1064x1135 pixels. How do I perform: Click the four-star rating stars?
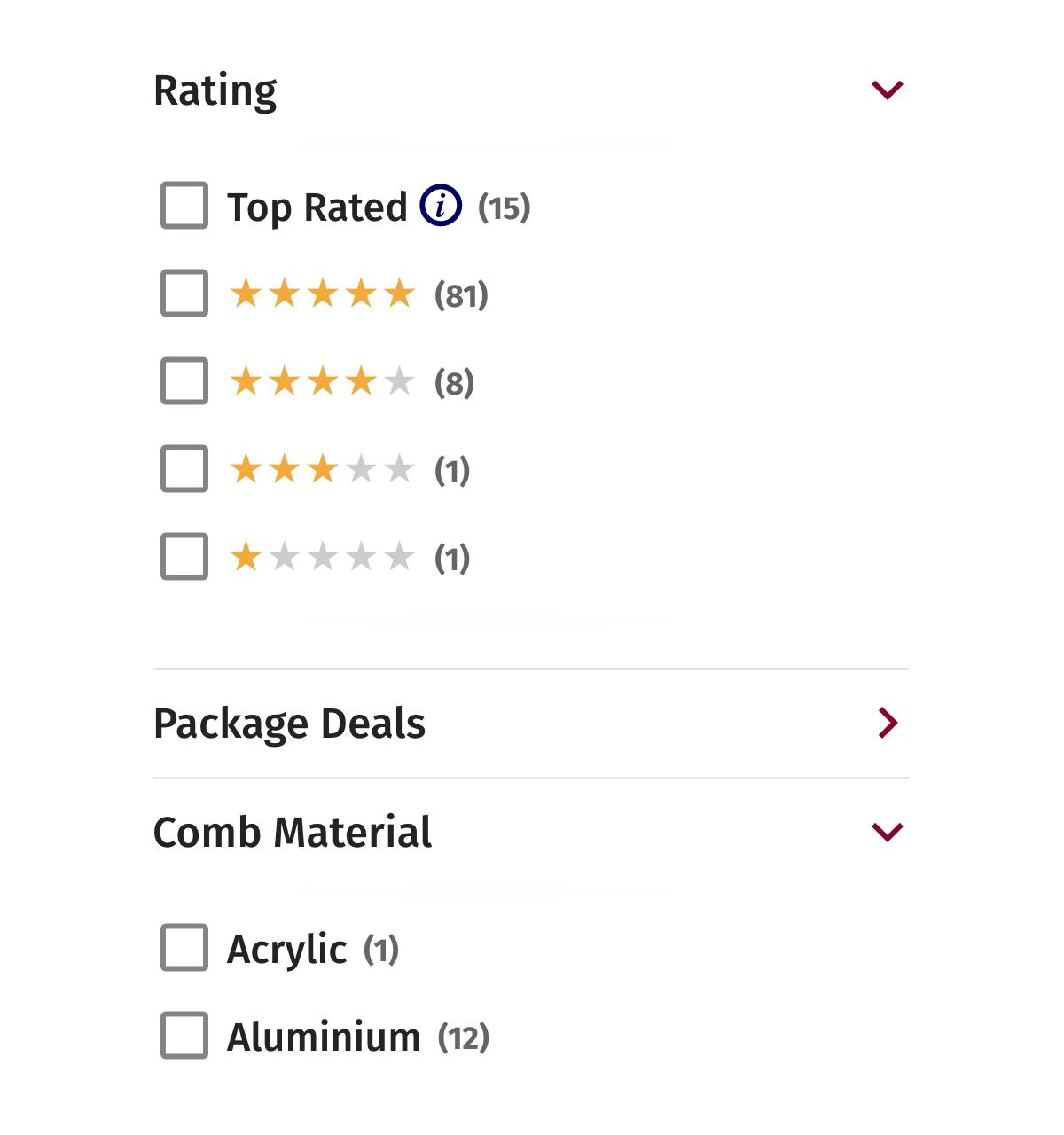322,382
